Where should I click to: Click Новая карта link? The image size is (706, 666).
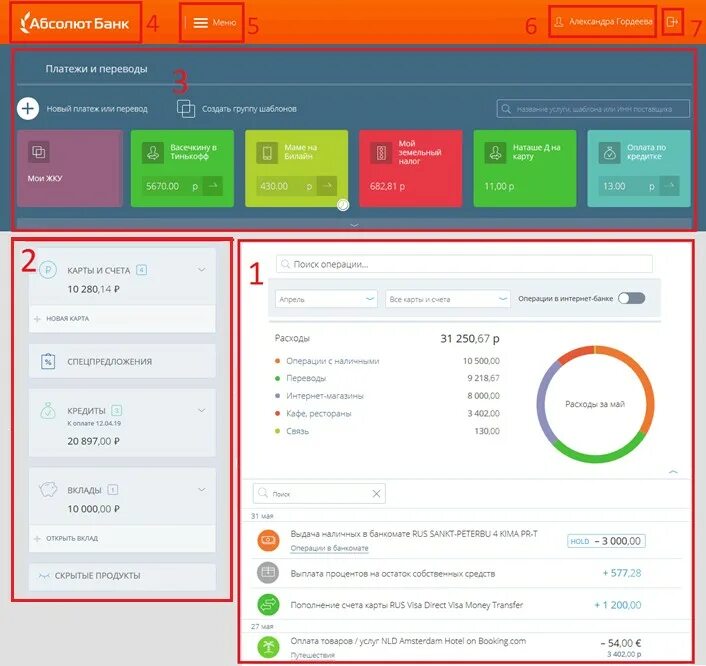point(68,318)
